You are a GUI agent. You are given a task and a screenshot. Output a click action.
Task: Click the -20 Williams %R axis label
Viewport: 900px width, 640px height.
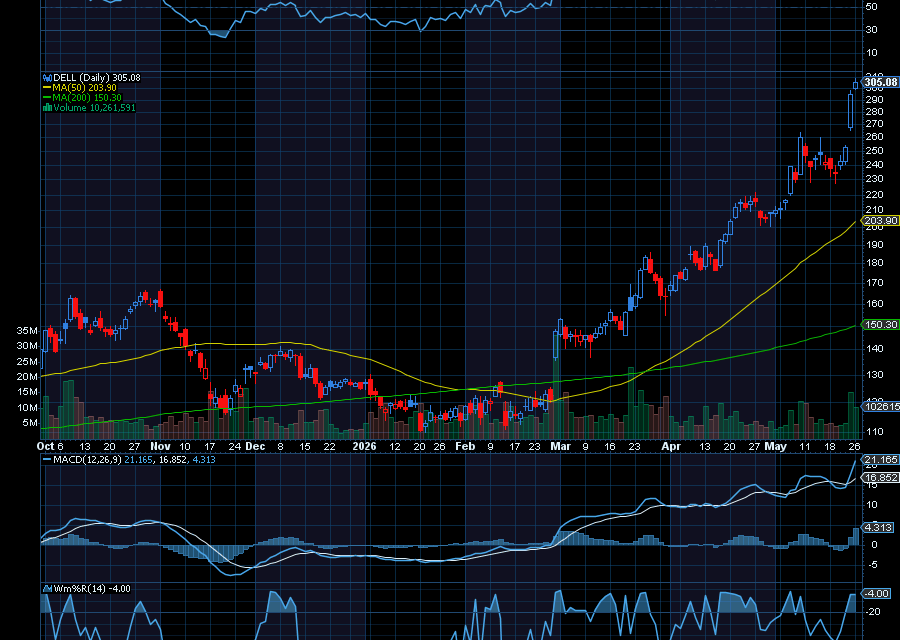[872, 612]
